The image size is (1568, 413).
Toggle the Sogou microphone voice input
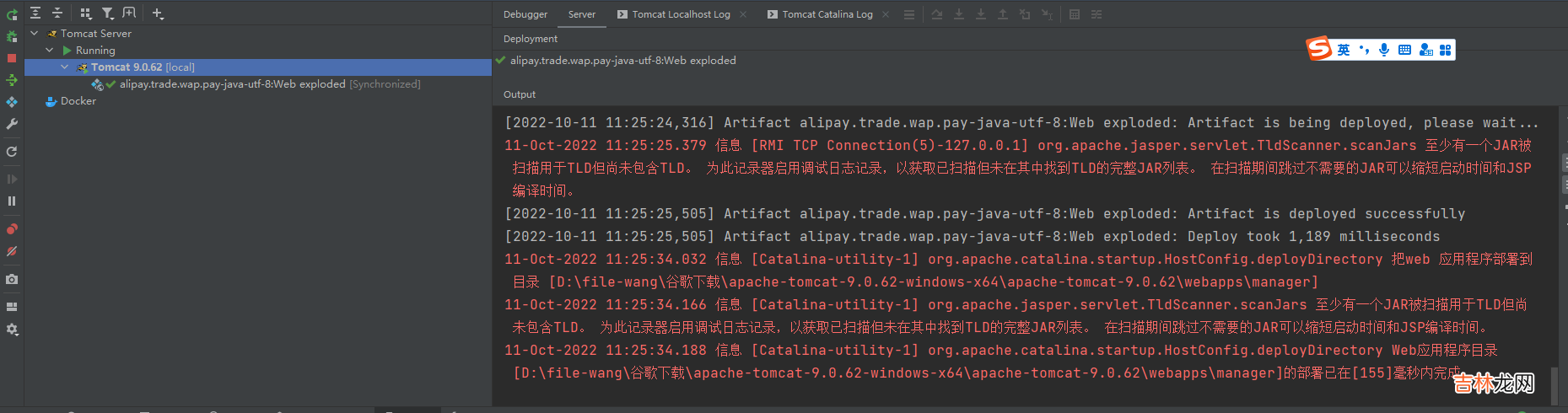1384,50
